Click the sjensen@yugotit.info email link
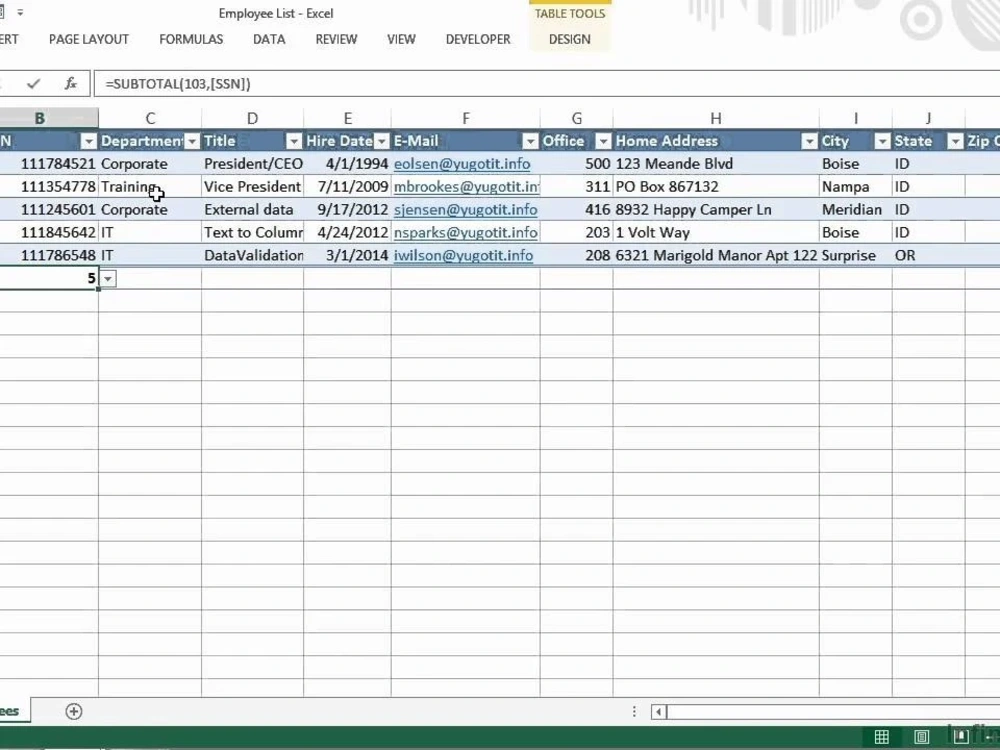Image resolution: width=1000 pixels, height=750 pixels. pyautogui.click(x=466, y=210)
